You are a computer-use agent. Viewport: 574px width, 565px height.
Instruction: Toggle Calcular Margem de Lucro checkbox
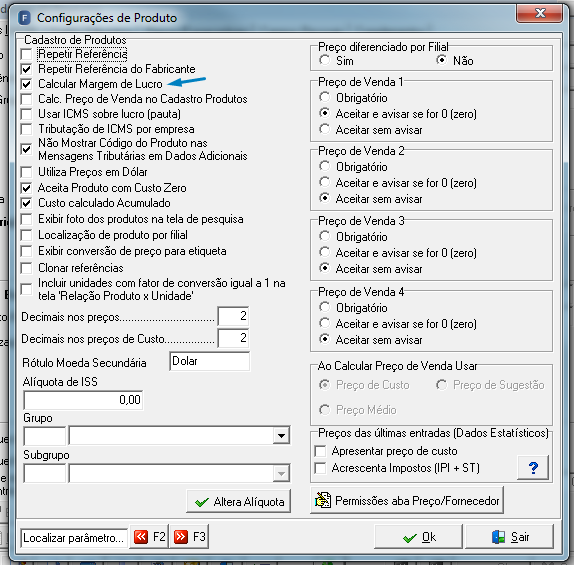[x=26, y=84]
